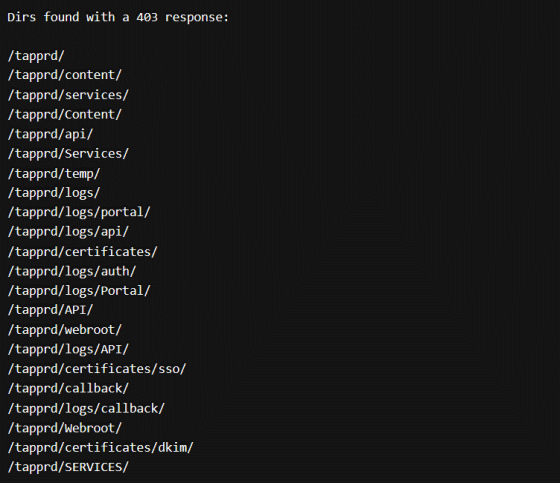Click the /tapprd/ root directory line
The height and width of the screenshot is (483, 560).
36,56
